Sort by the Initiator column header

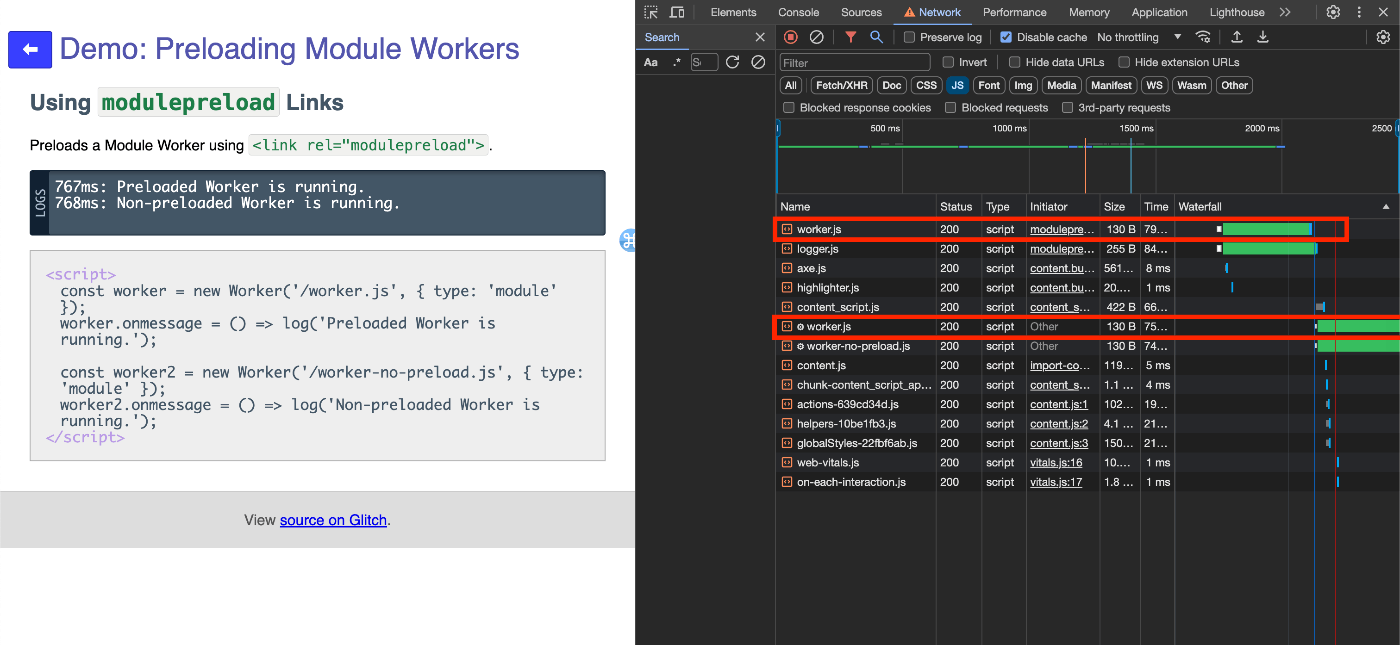[1063, 207]
